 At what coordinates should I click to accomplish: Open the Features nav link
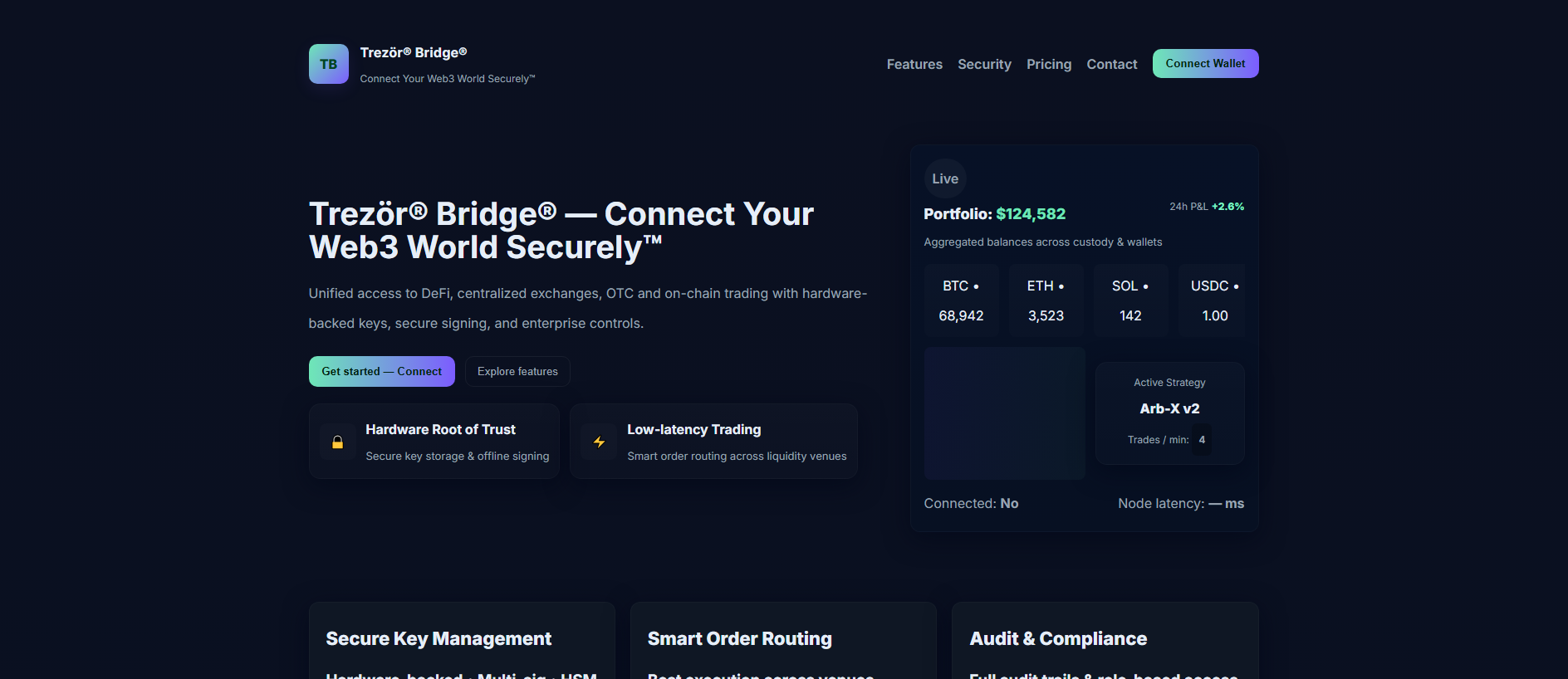914,64
